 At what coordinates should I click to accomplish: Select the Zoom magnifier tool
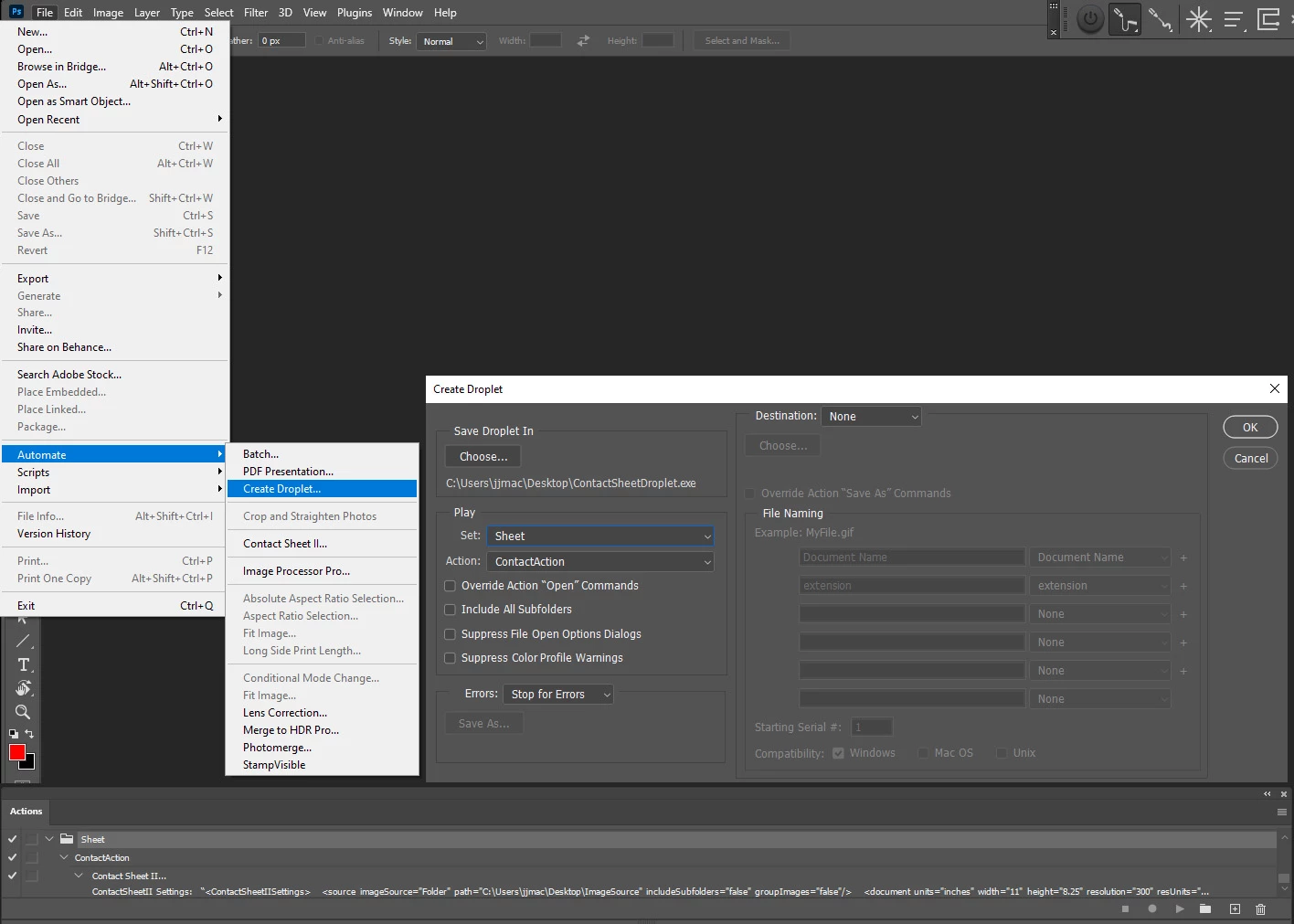[24, 712]
